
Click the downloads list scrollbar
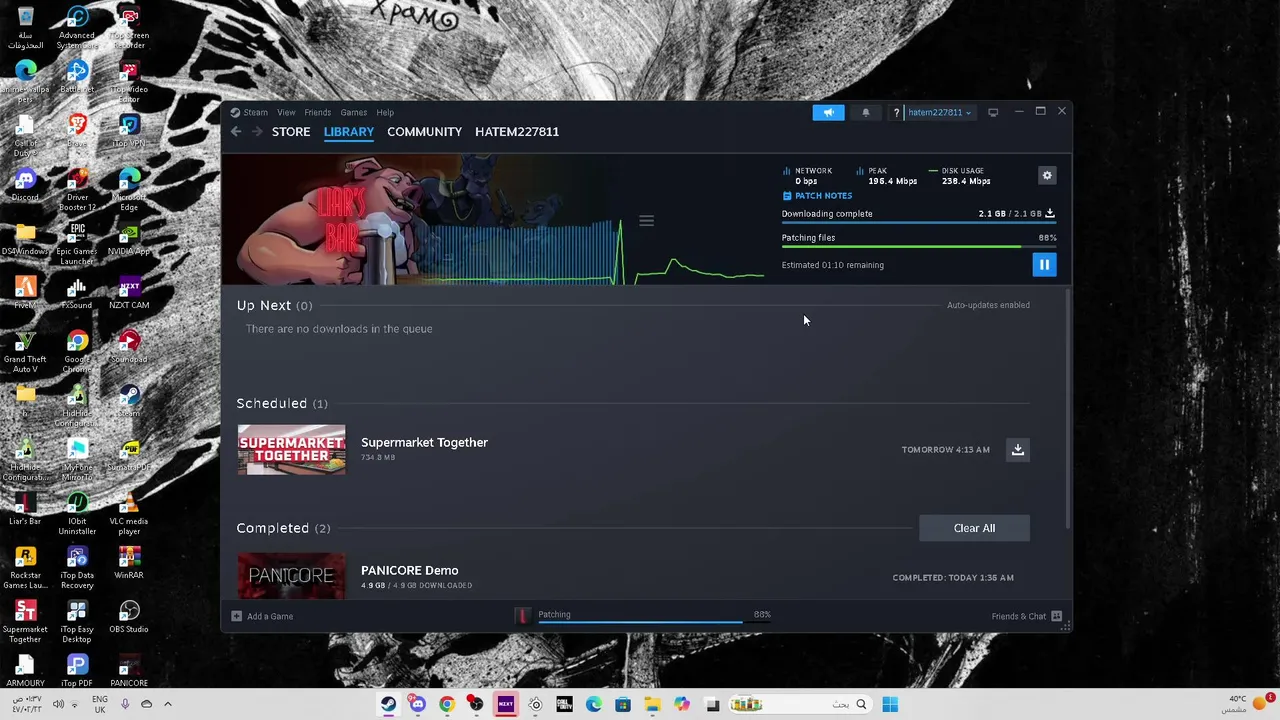tap(1068, 410)
